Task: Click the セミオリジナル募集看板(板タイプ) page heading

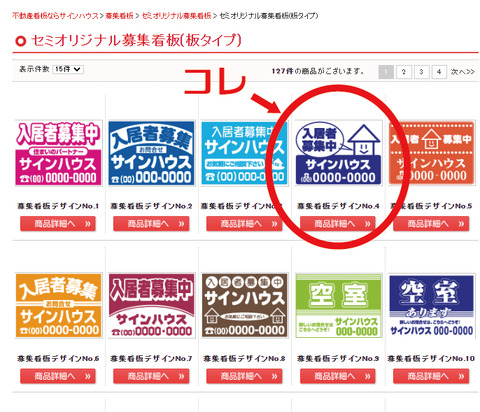Action: (136, 40)
